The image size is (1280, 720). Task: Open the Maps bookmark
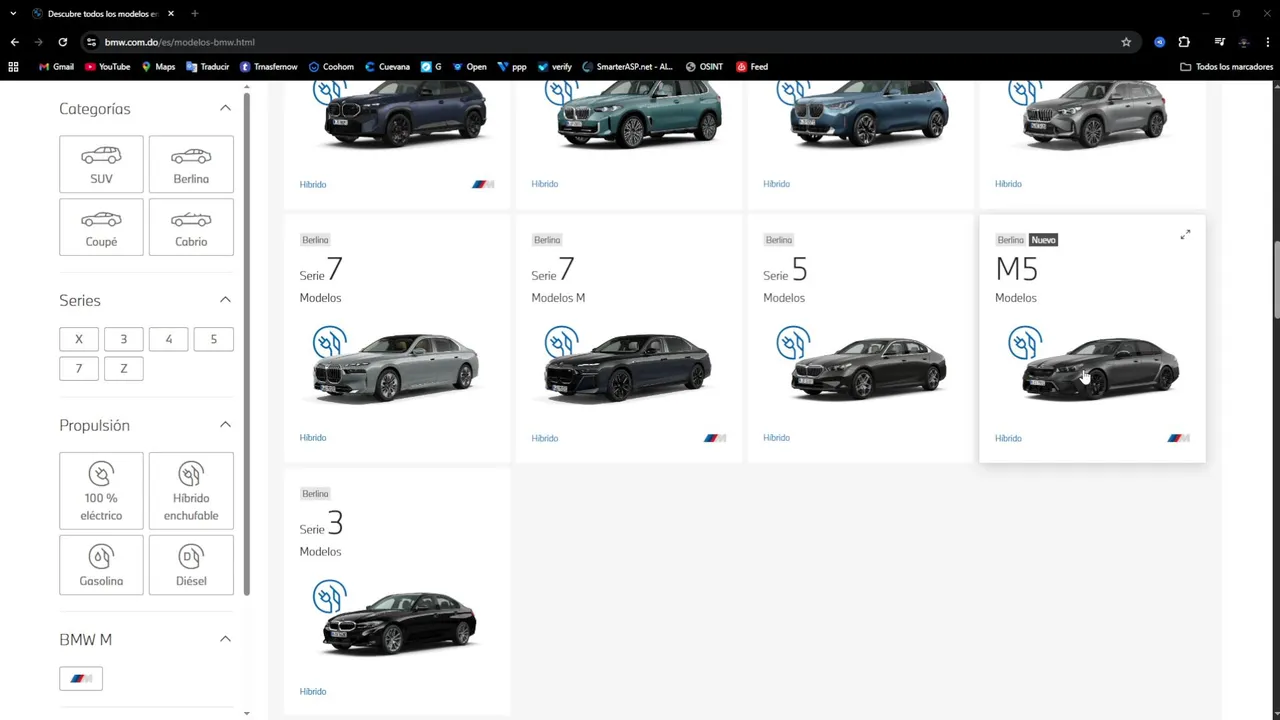pos(158,67)
